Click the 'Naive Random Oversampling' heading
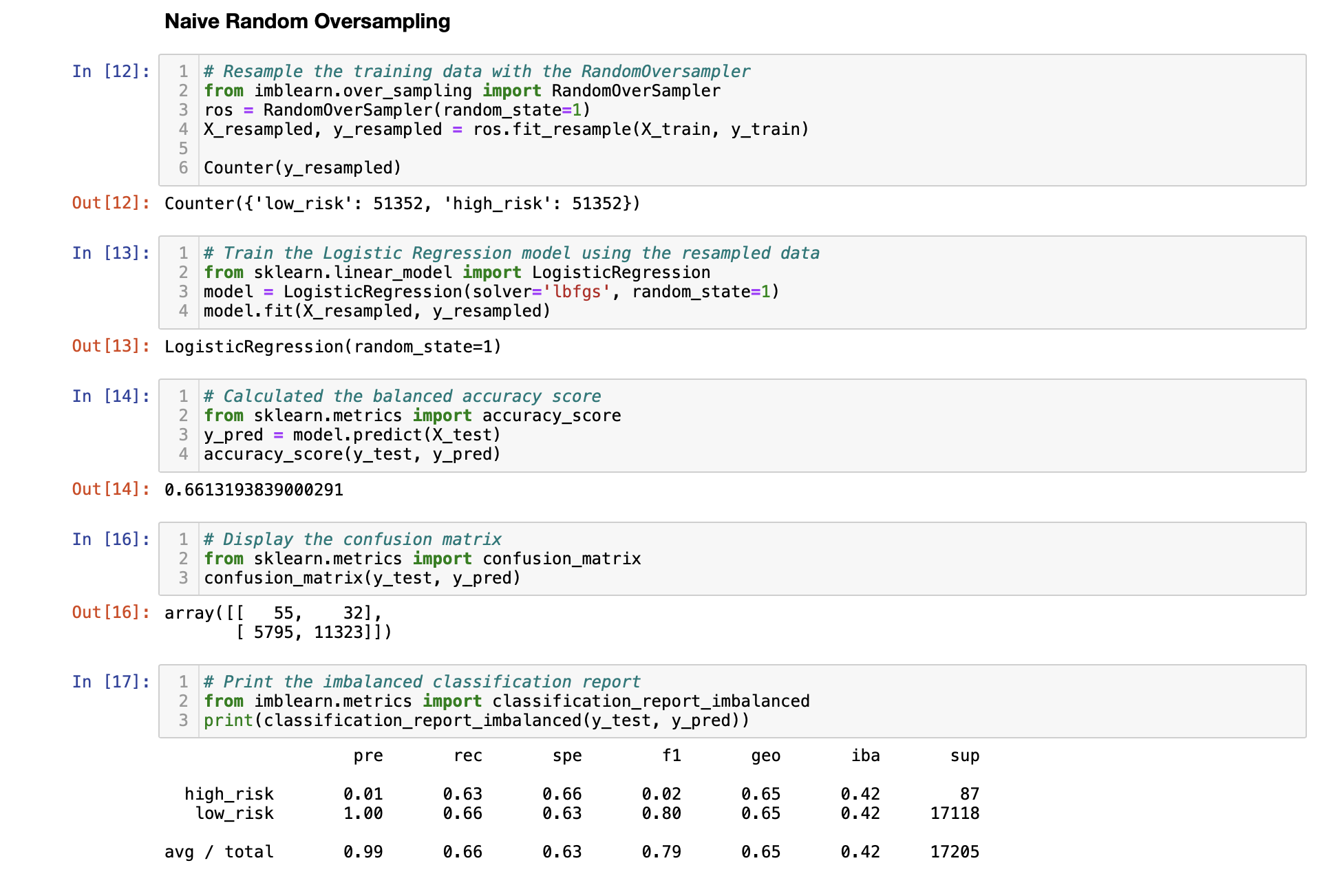1331x896 pixels. [x=307, y=21]
